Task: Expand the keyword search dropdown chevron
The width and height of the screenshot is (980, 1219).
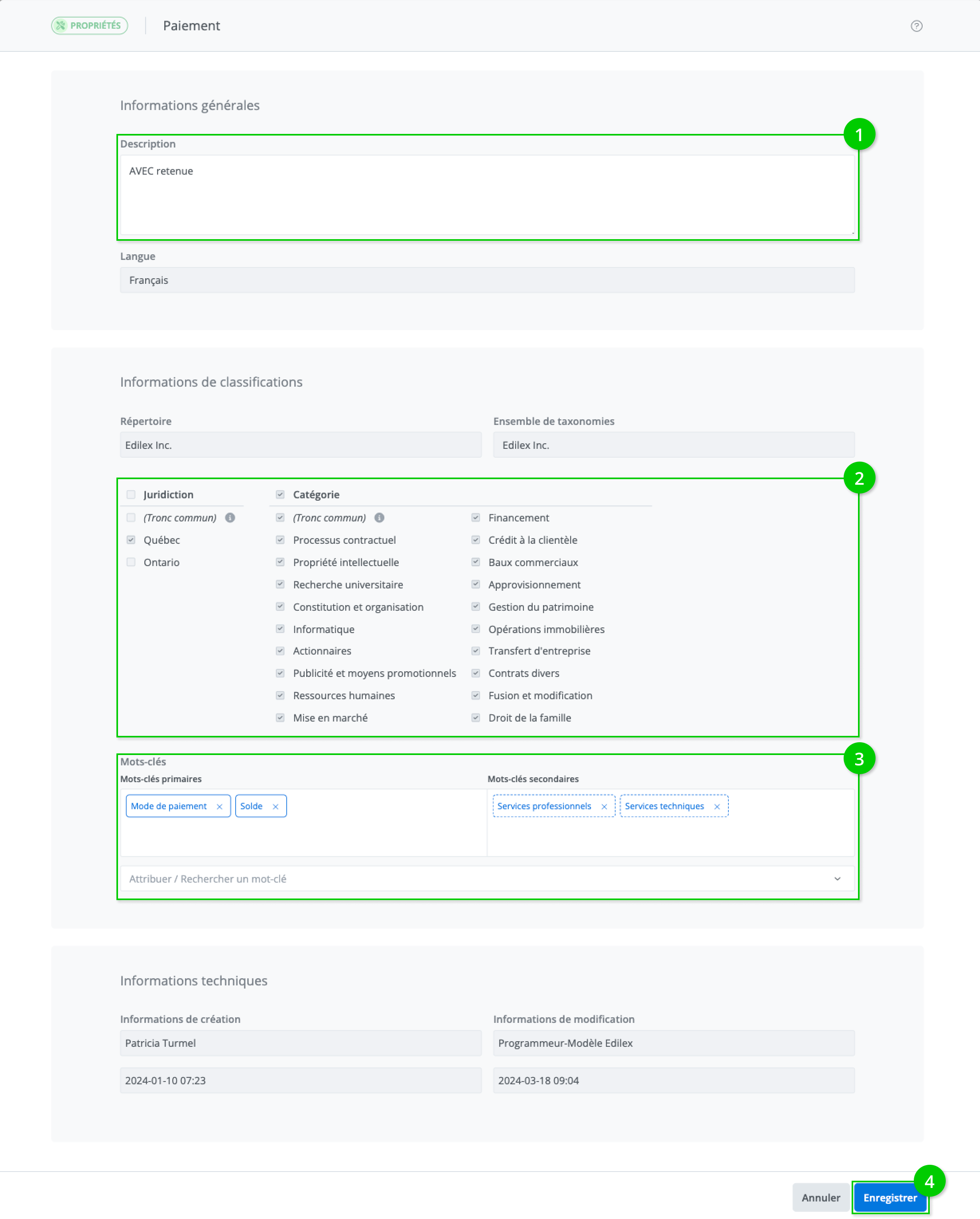Action: (x=837, y=879)
